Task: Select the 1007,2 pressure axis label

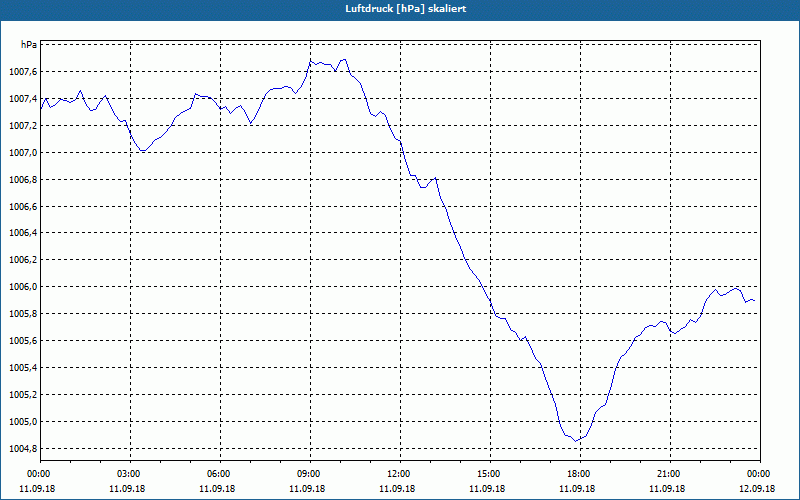Action: [x=23, y=126]
